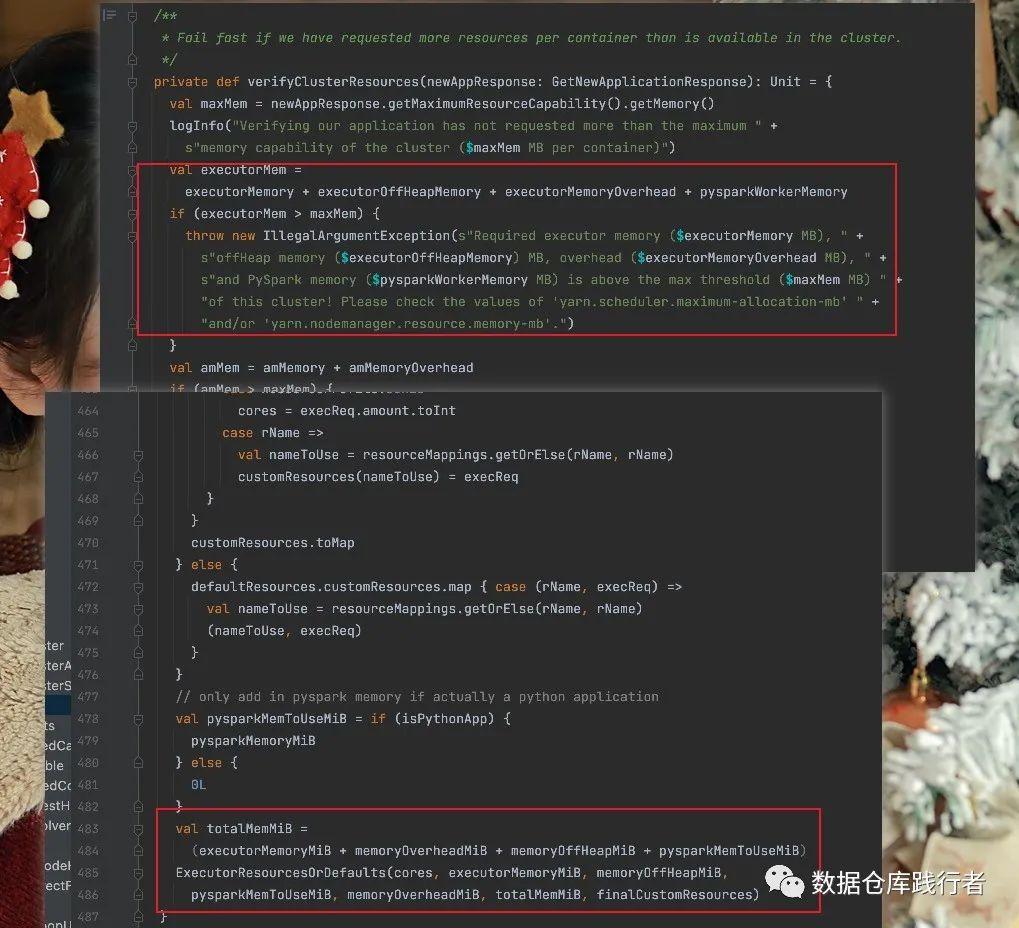
Task: Click the line-structure icon at the top of the gutter
Action: click(x=107, y=15)
